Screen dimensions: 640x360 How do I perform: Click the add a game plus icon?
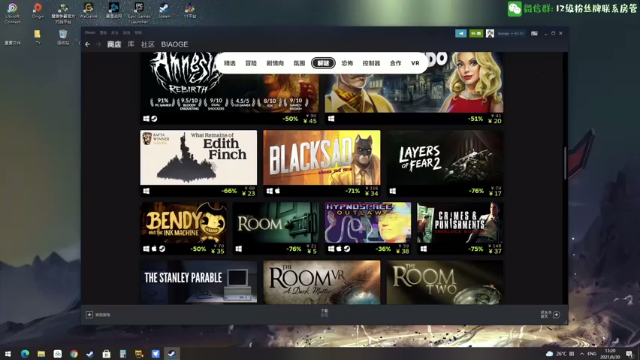(89, 315)
